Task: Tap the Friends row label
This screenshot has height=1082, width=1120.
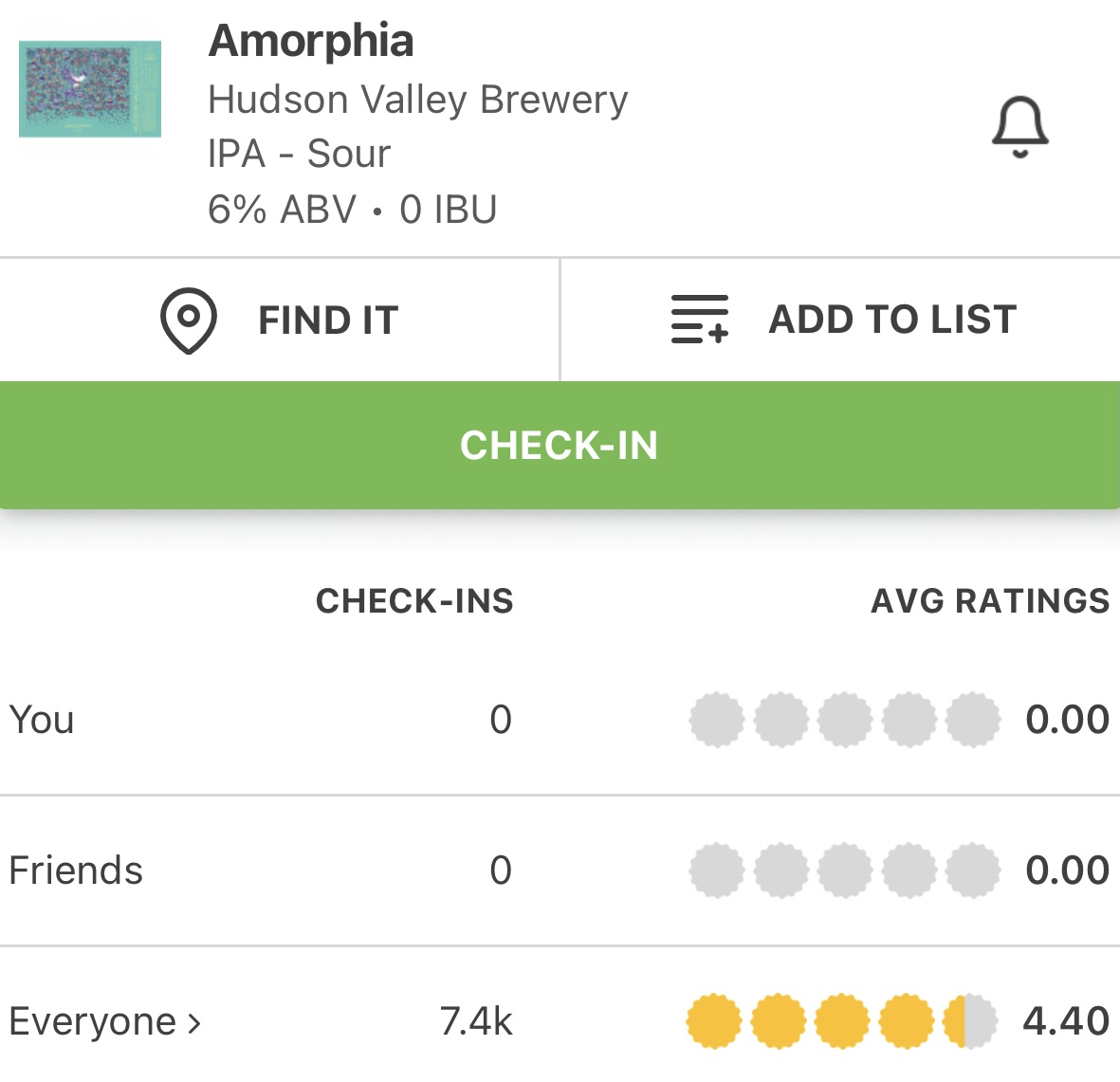Action: (x=76, y=871)
